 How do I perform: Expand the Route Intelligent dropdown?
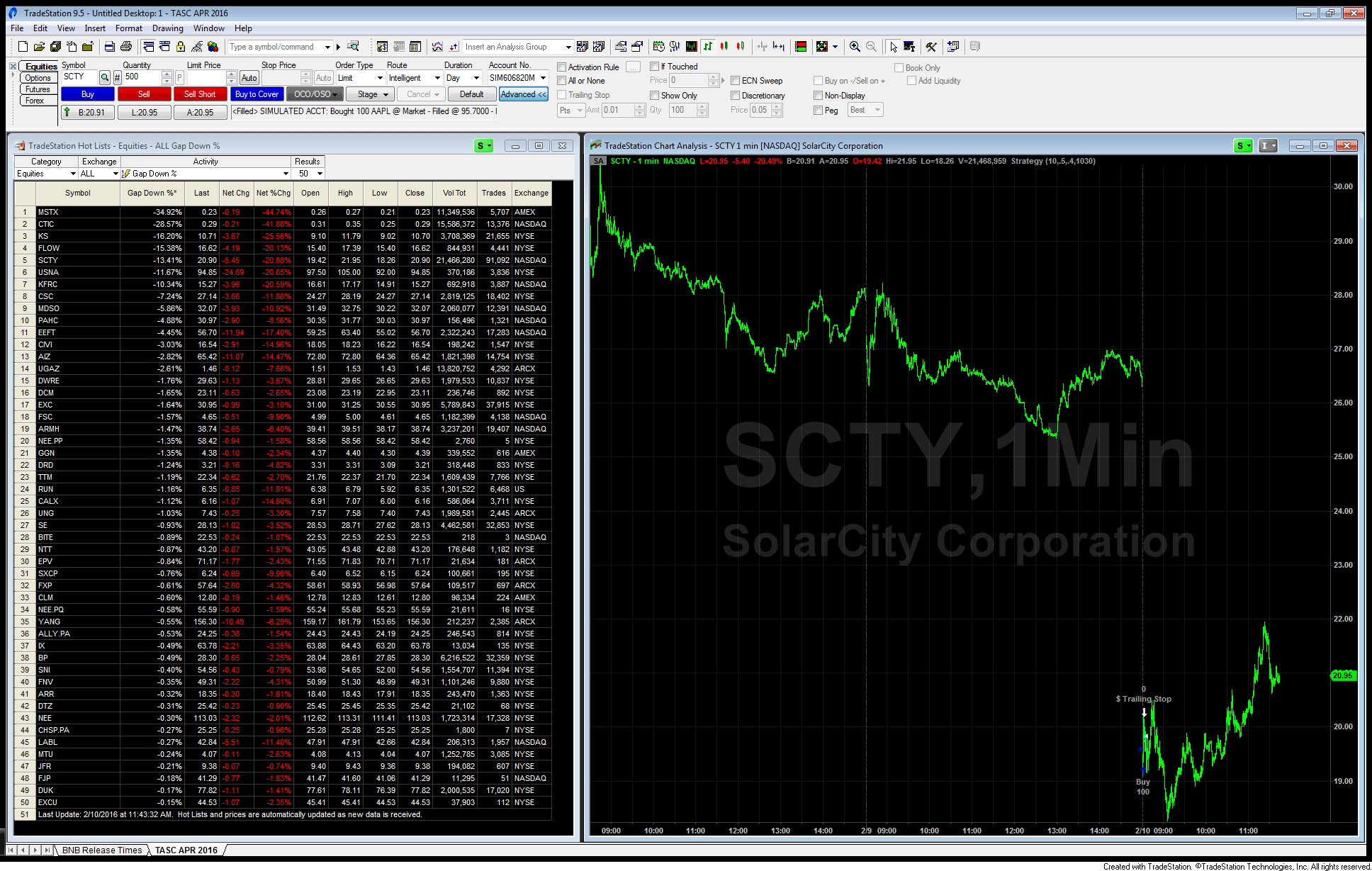click(437, 78)
